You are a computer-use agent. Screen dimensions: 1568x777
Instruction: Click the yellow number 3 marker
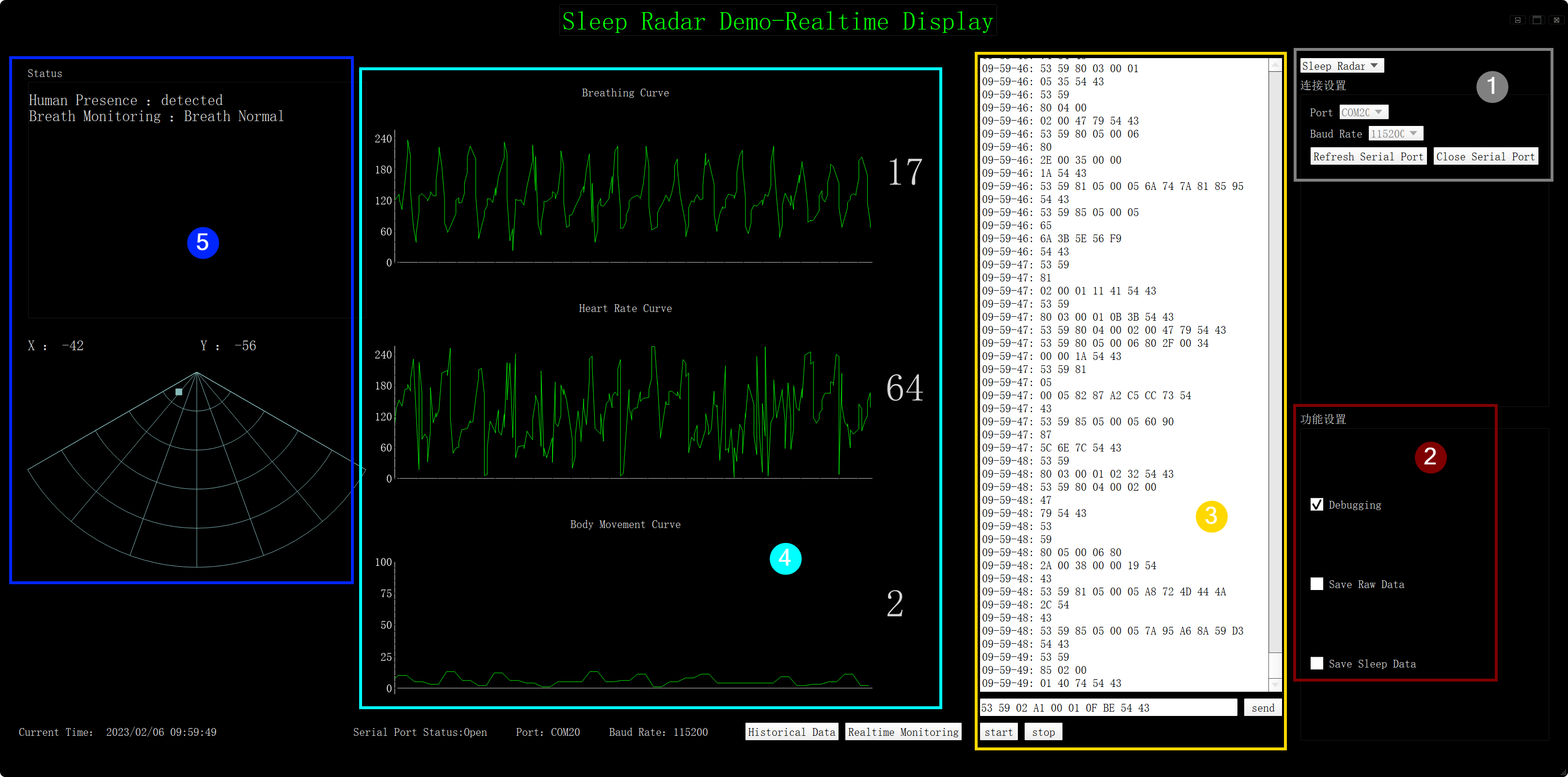pos(1211,516)
